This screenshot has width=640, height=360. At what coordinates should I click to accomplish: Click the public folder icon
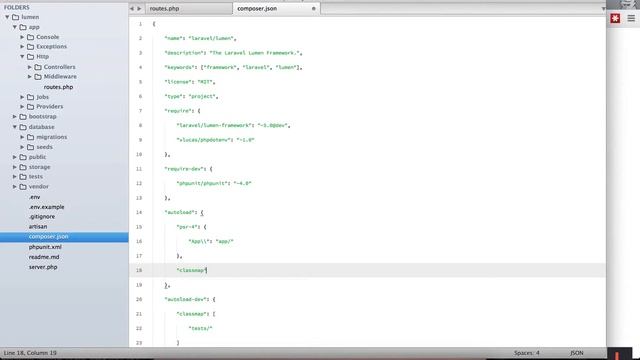(23, 157)
